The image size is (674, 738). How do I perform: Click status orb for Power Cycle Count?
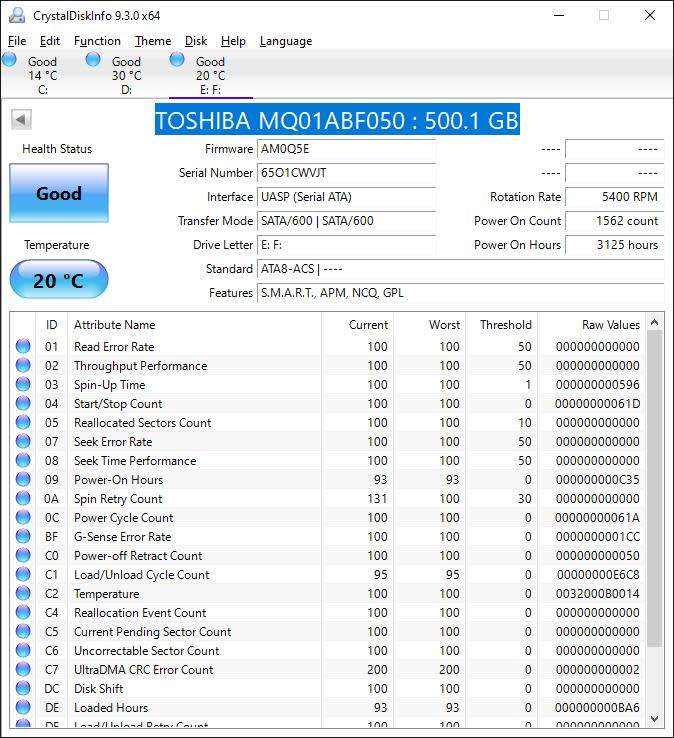(x=23, y=517)
